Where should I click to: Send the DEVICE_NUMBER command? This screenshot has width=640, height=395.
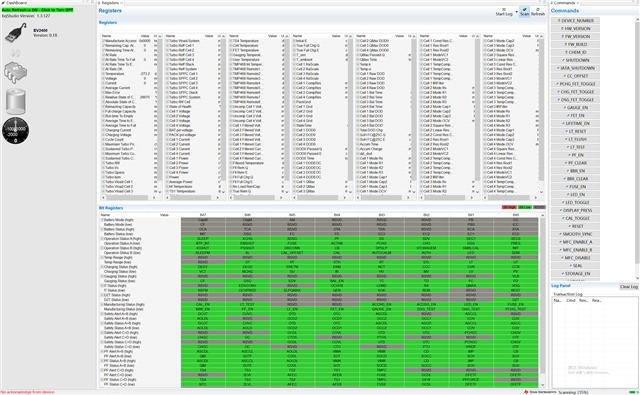(575, 20)
